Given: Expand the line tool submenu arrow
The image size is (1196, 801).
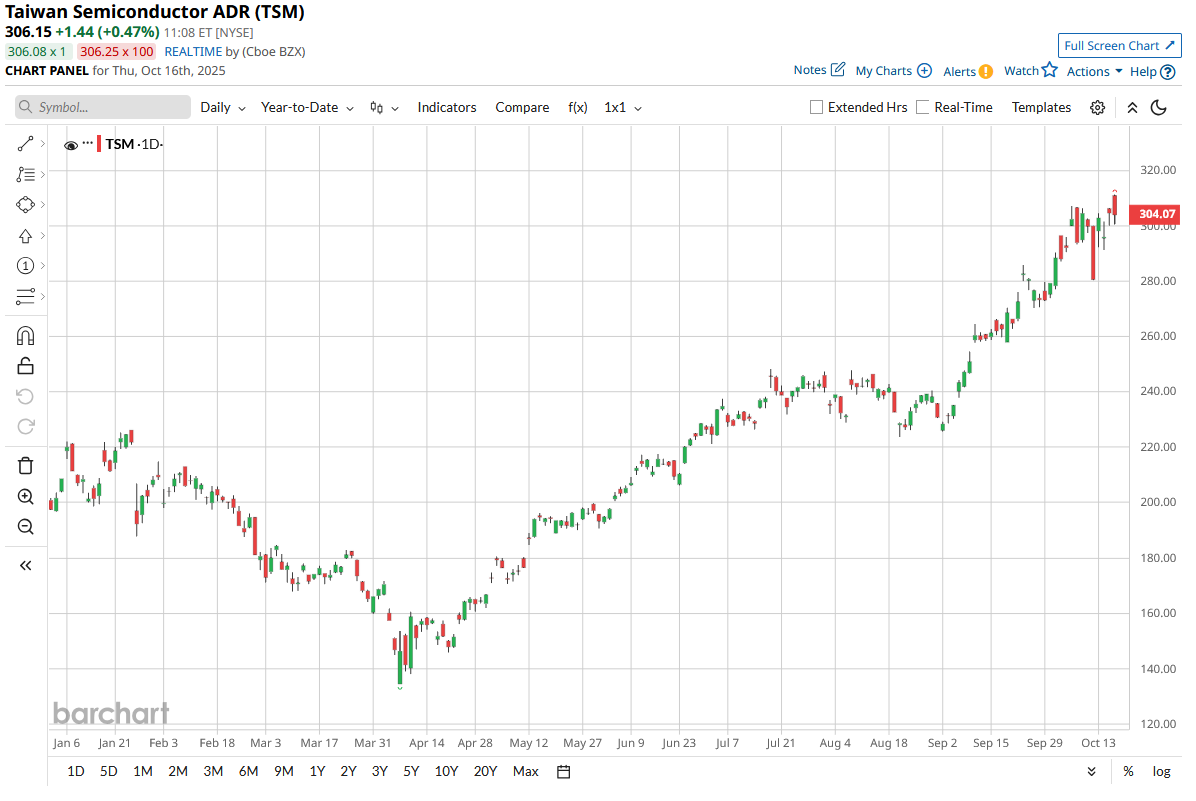Looking at the screenshot, I should [x=43, y=143].
